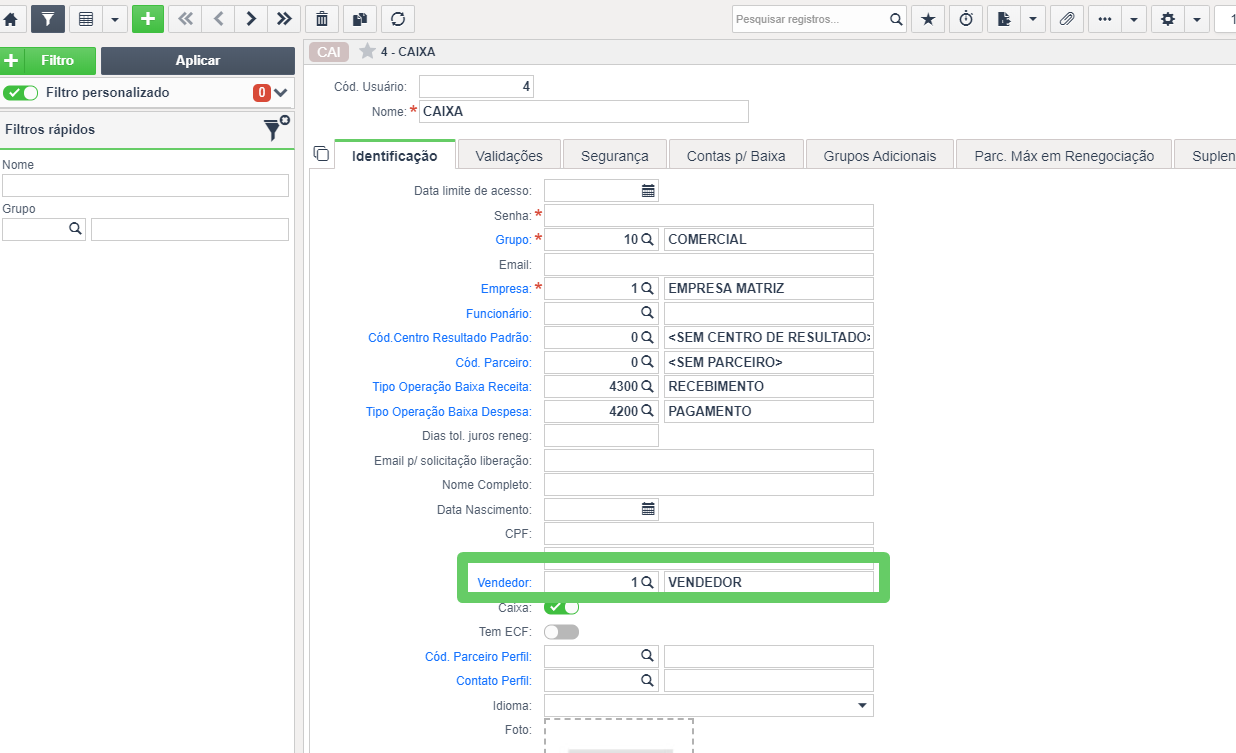This screenshot has width=1236, height=753.
Task: Open Cód. Parceiro Perfil lookup icon
Action: point(648,656)
